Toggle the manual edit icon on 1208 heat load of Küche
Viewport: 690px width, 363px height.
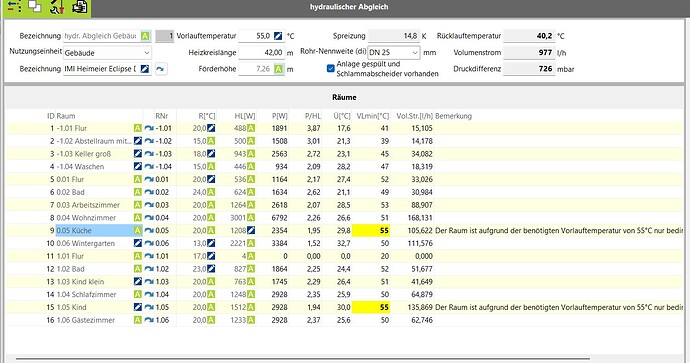tap(251, 231)
